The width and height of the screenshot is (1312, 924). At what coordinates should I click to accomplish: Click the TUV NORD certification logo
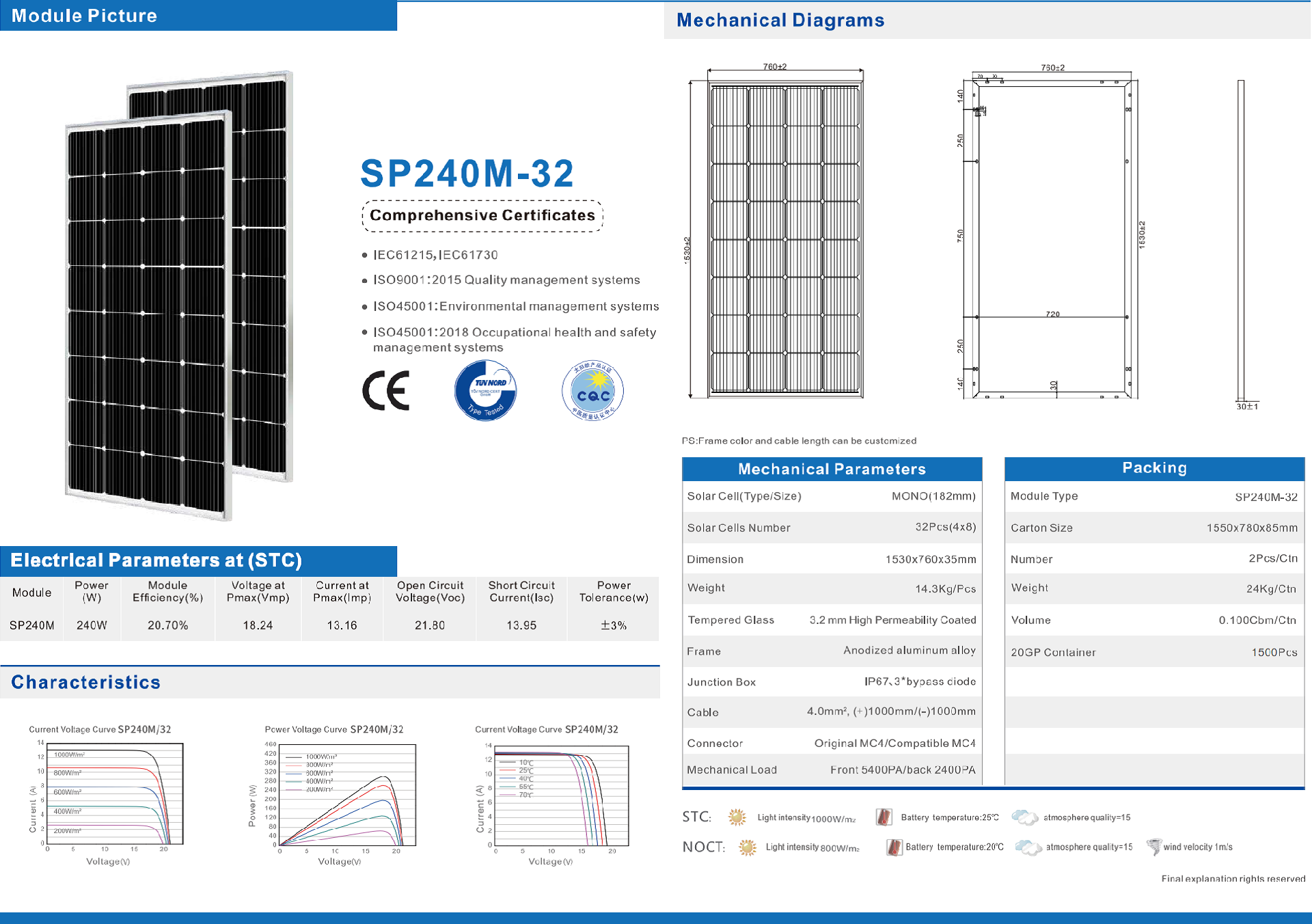click(x=485, y=391)
